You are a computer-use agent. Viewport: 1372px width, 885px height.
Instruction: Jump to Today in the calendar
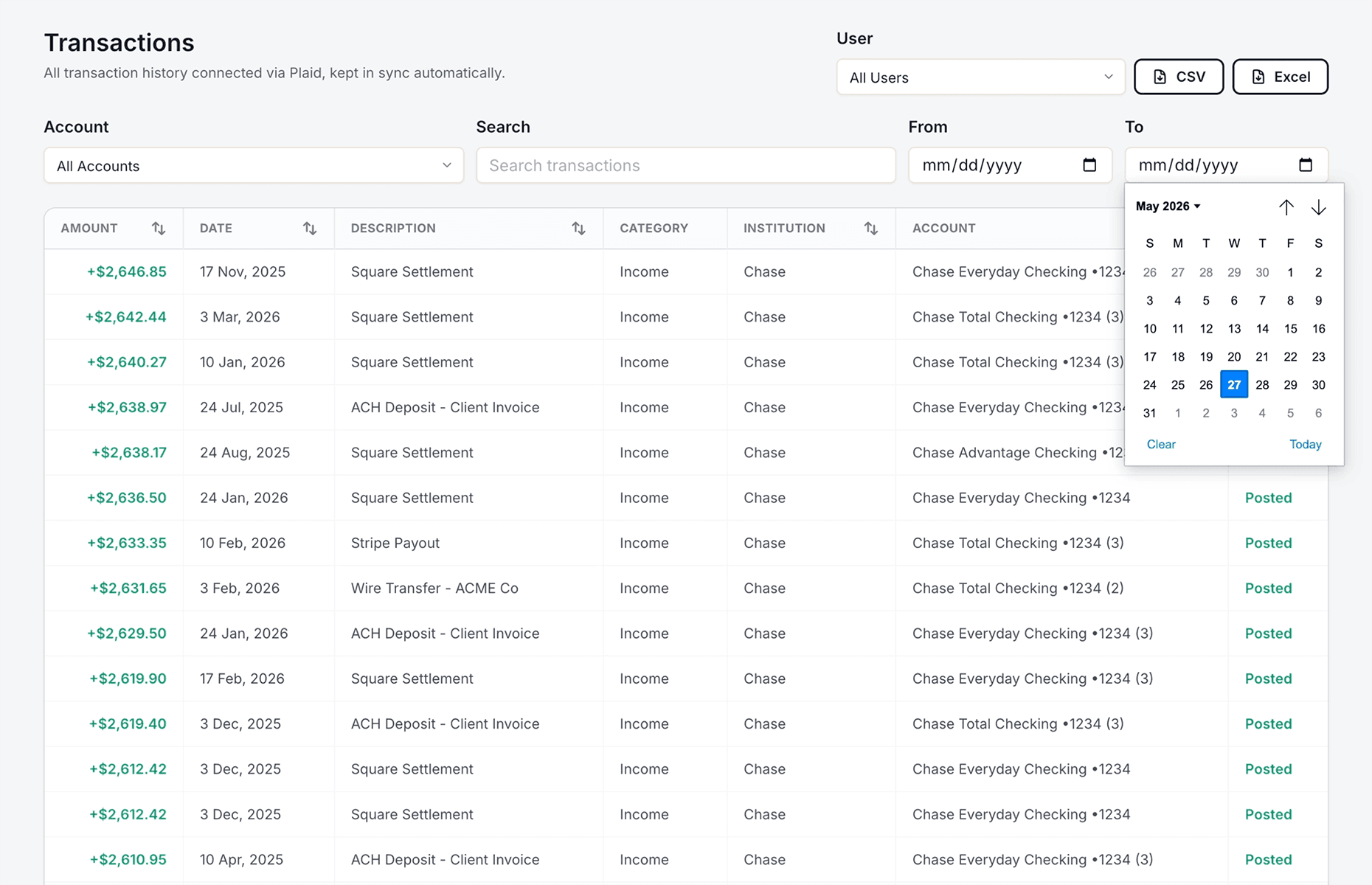pos(1306,444)
